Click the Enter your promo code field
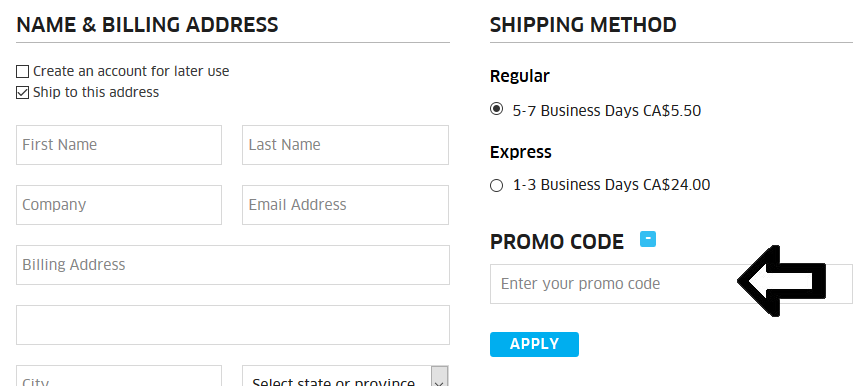The width and height of the screenshot is (866, 386). [671, 284]
